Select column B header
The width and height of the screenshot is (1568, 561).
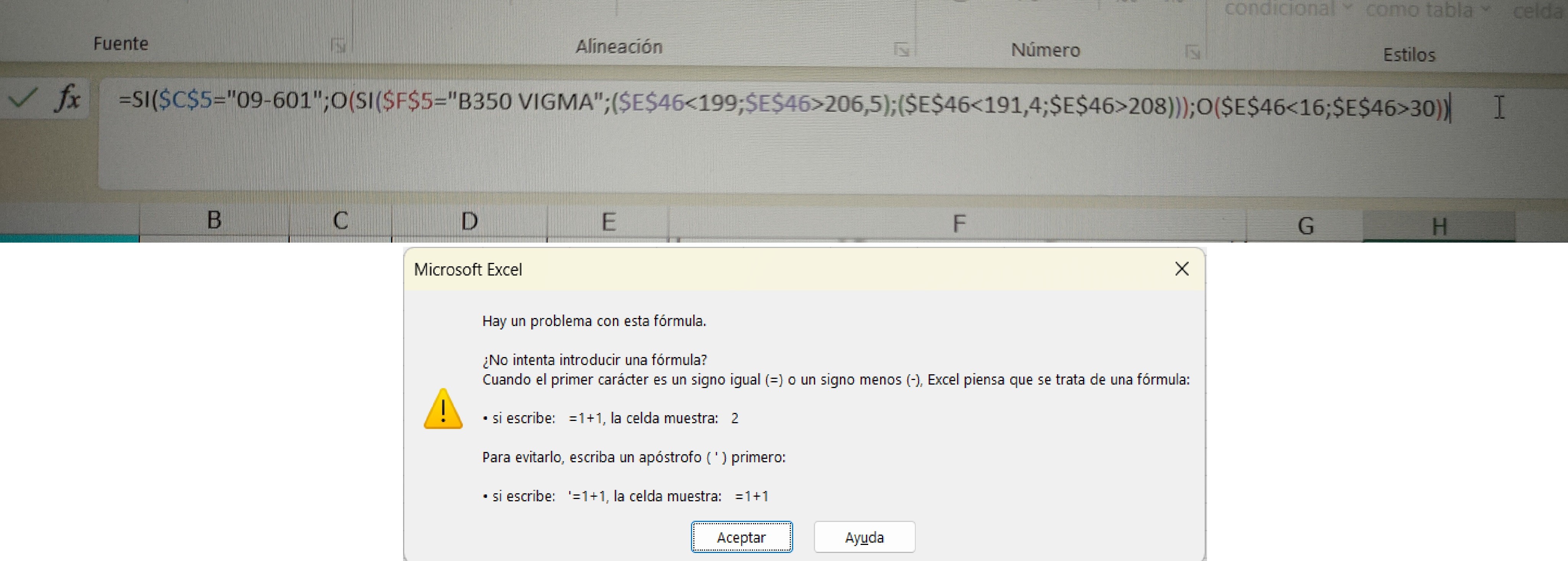214,220
